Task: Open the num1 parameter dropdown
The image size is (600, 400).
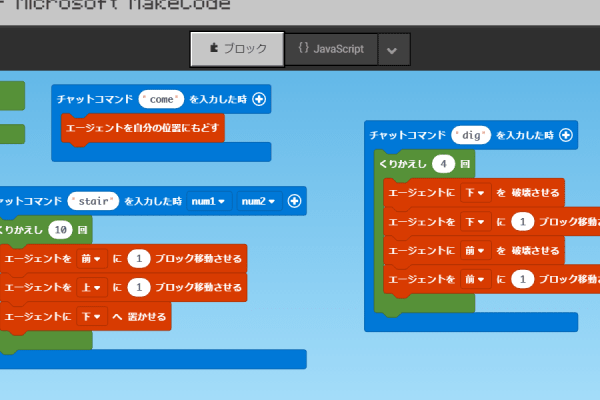Action: [209, 201]
